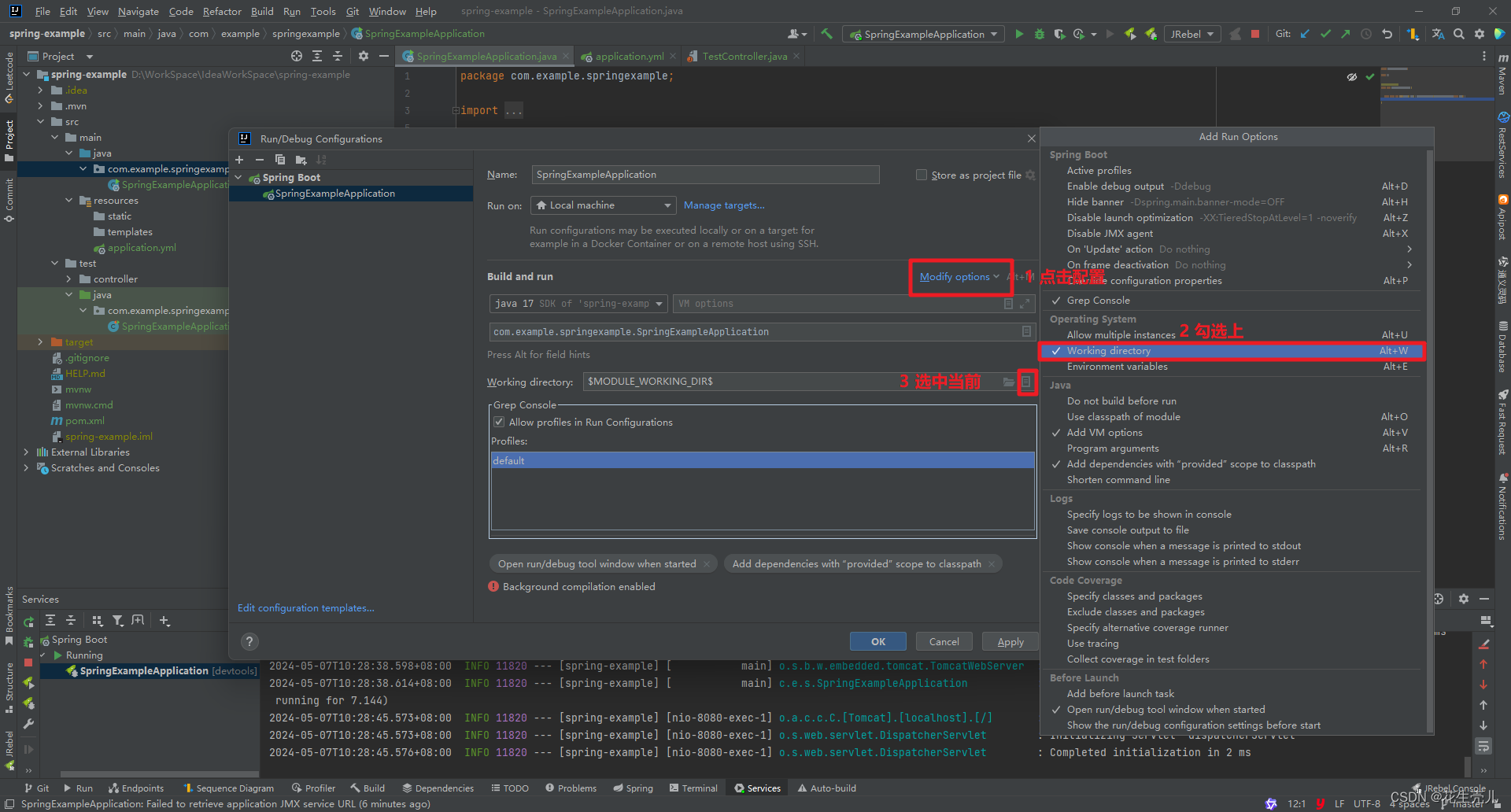The width and height of the screenshot is (1511, 812).
Task: Open the Navigate menu
Action: tap(139, 11)
